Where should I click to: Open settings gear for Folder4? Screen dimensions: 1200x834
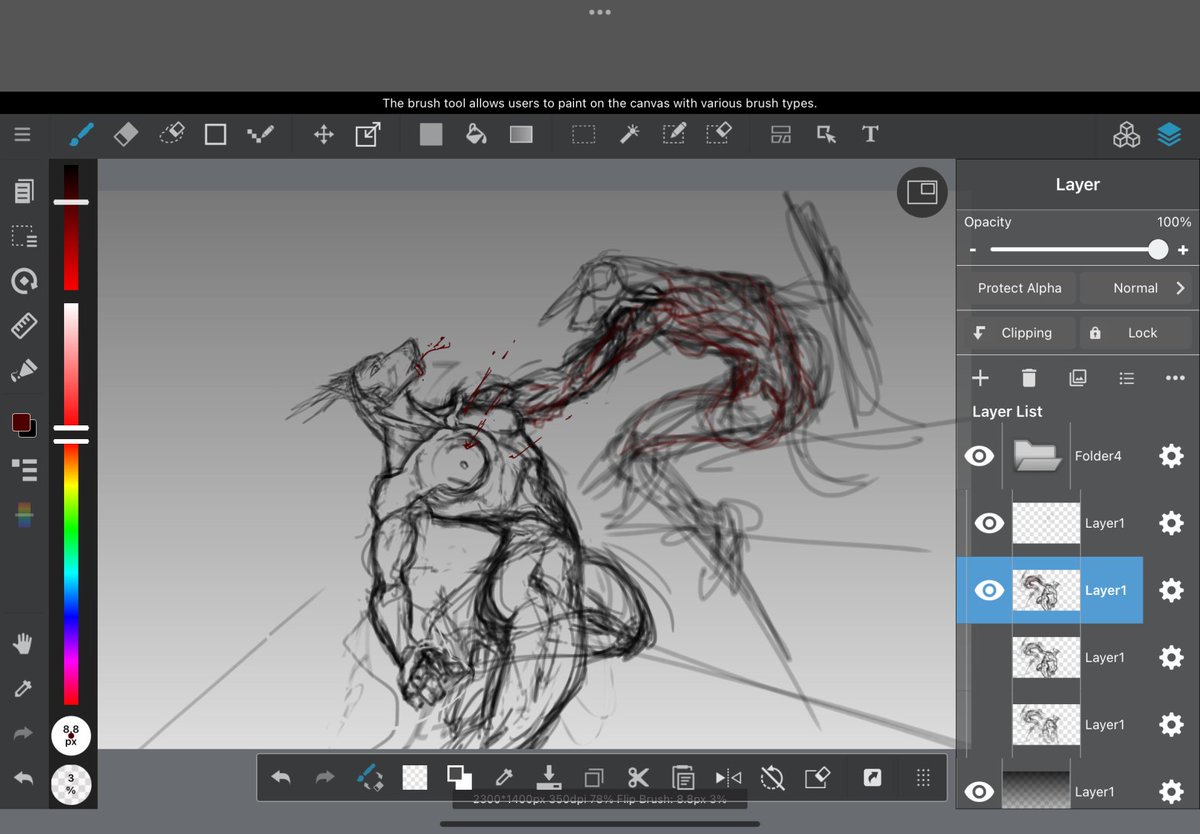tap(1171, 456)
